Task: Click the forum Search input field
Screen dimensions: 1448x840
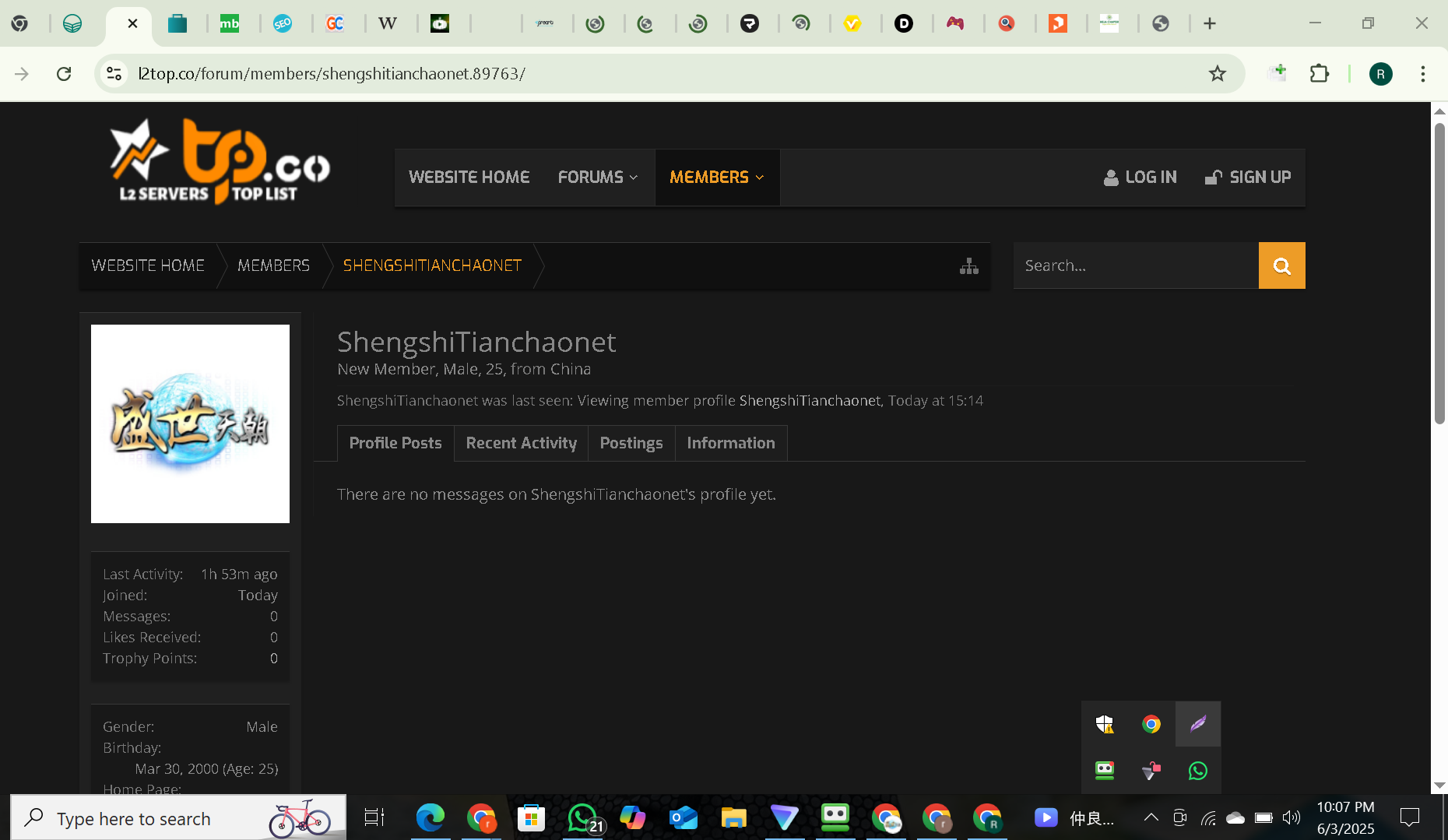Action: point(1136,265)
